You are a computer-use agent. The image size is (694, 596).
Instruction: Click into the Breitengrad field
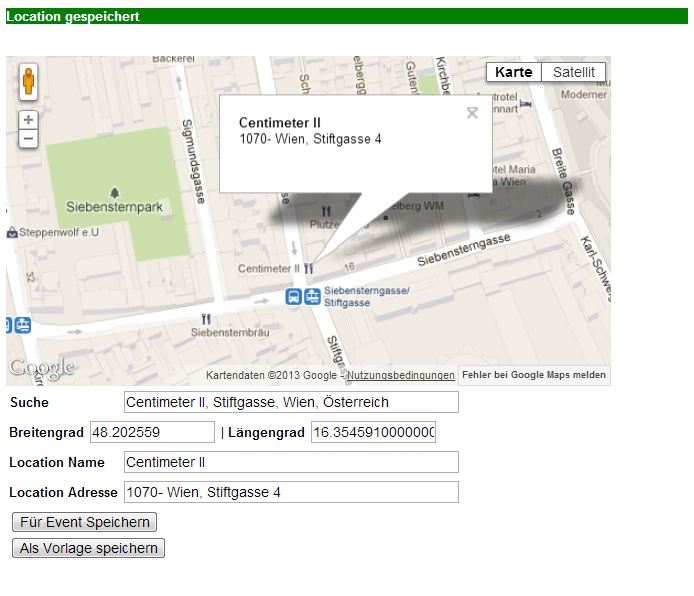[x=152, y=432]
